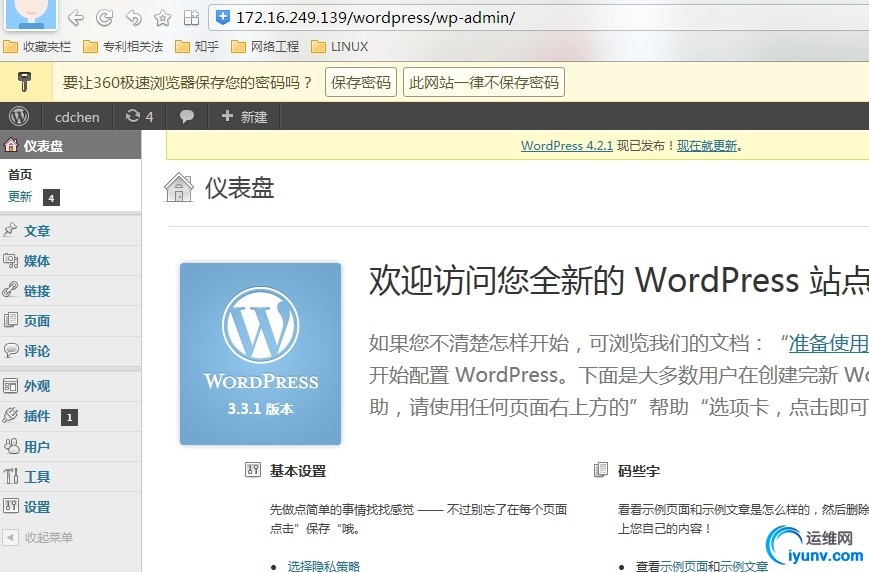869x572 pixels.
Task: Click the updates count badge 4 in sidebar
Action: [x=52, y=198]
